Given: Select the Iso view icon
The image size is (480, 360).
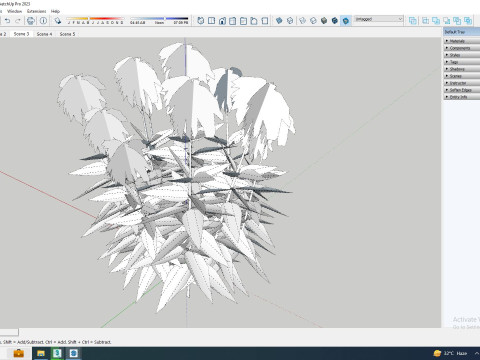Looking at the screenshot, I should 200,21.
